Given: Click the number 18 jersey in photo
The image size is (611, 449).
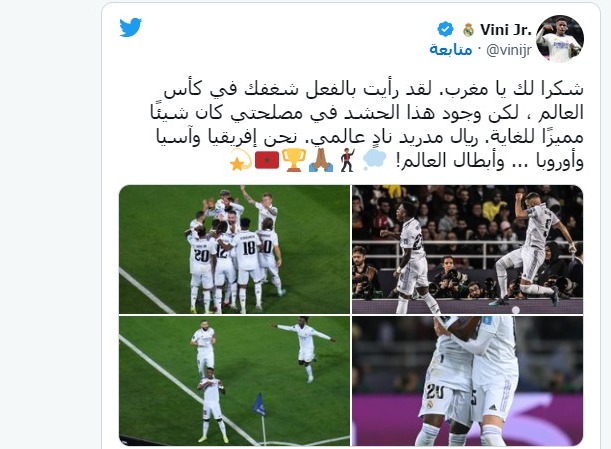Looking at the screenshot, I should point(247,249).
